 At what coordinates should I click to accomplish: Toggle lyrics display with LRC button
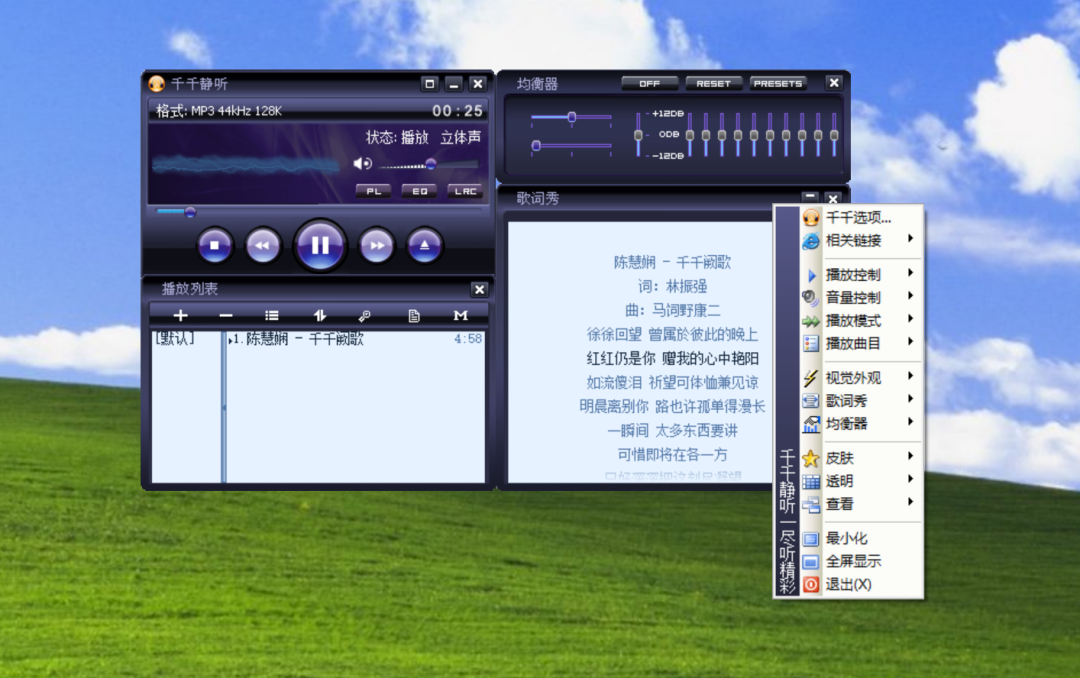click(x=464, y=190)
